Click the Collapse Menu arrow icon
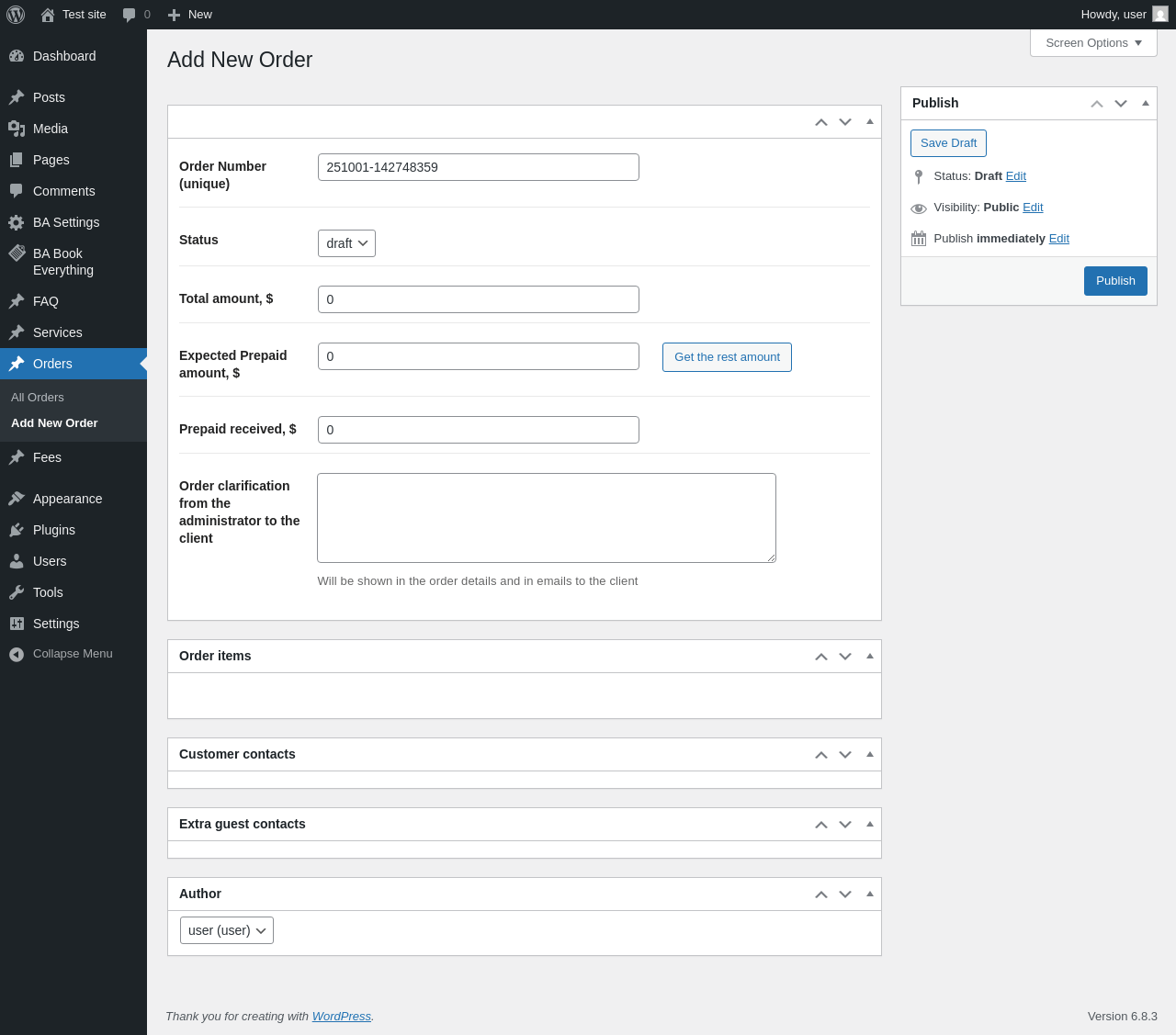Screen dimensions: 1176x1035 point(17,655)
